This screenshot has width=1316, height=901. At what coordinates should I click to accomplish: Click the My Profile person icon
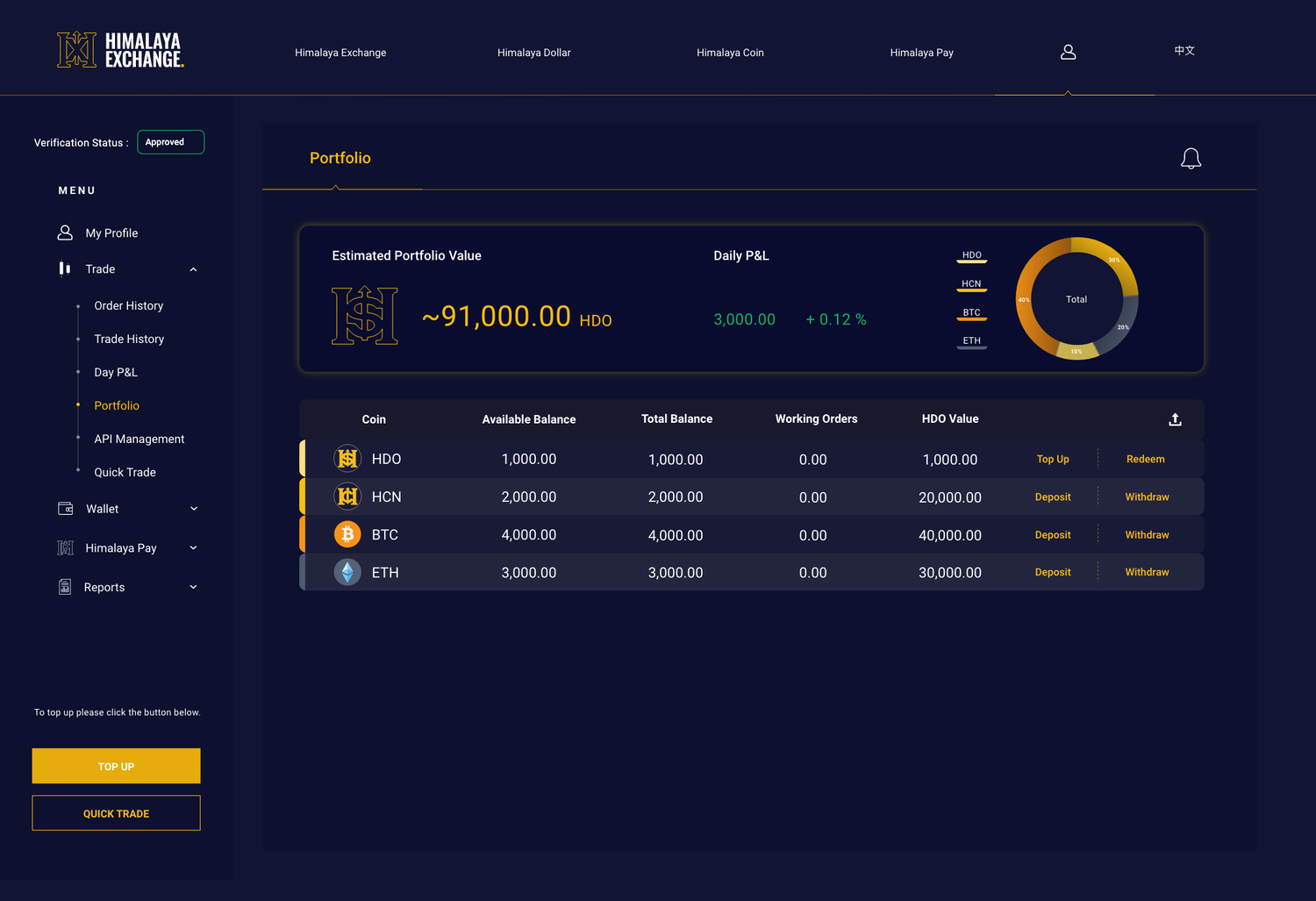pyautogui.click(x=65, y=232)
